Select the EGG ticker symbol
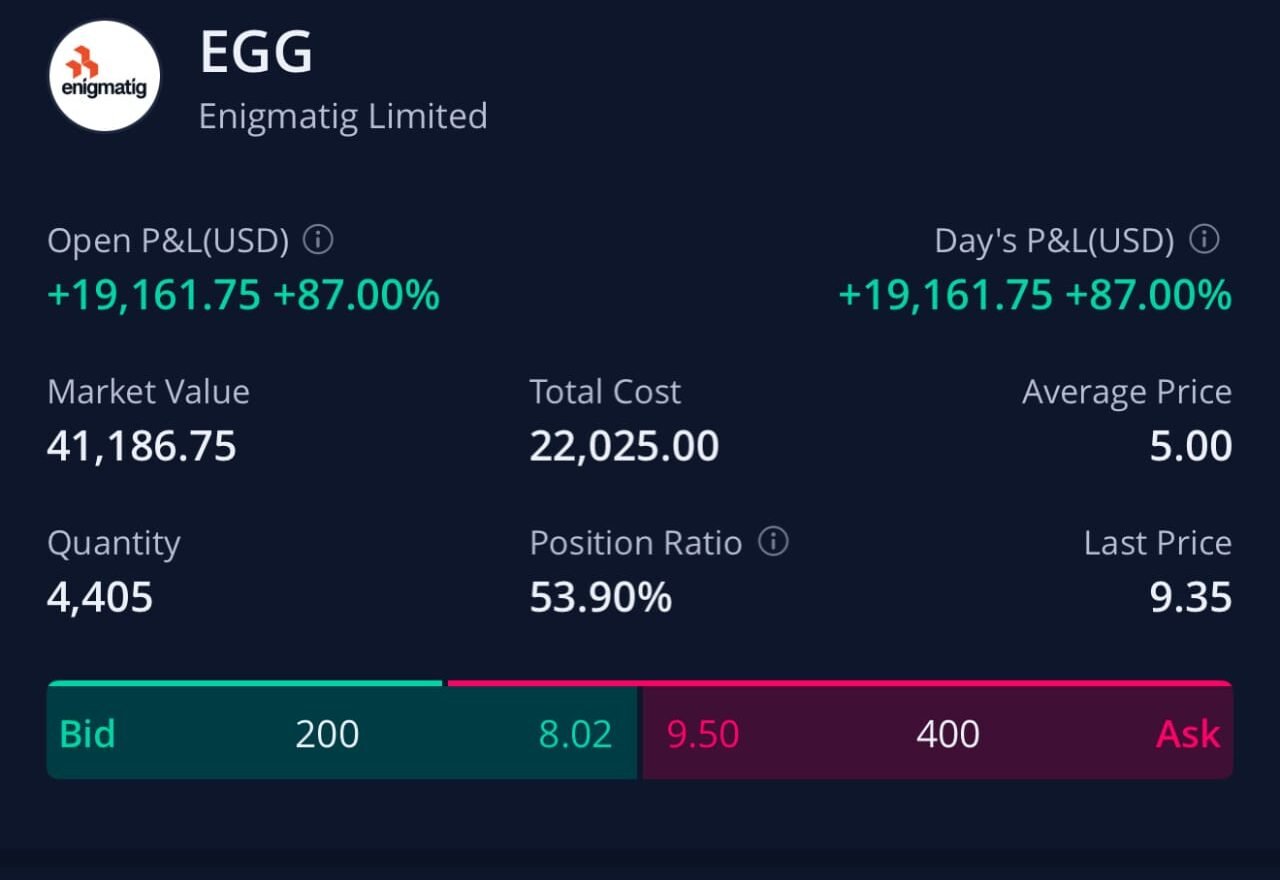 [256, 52]
